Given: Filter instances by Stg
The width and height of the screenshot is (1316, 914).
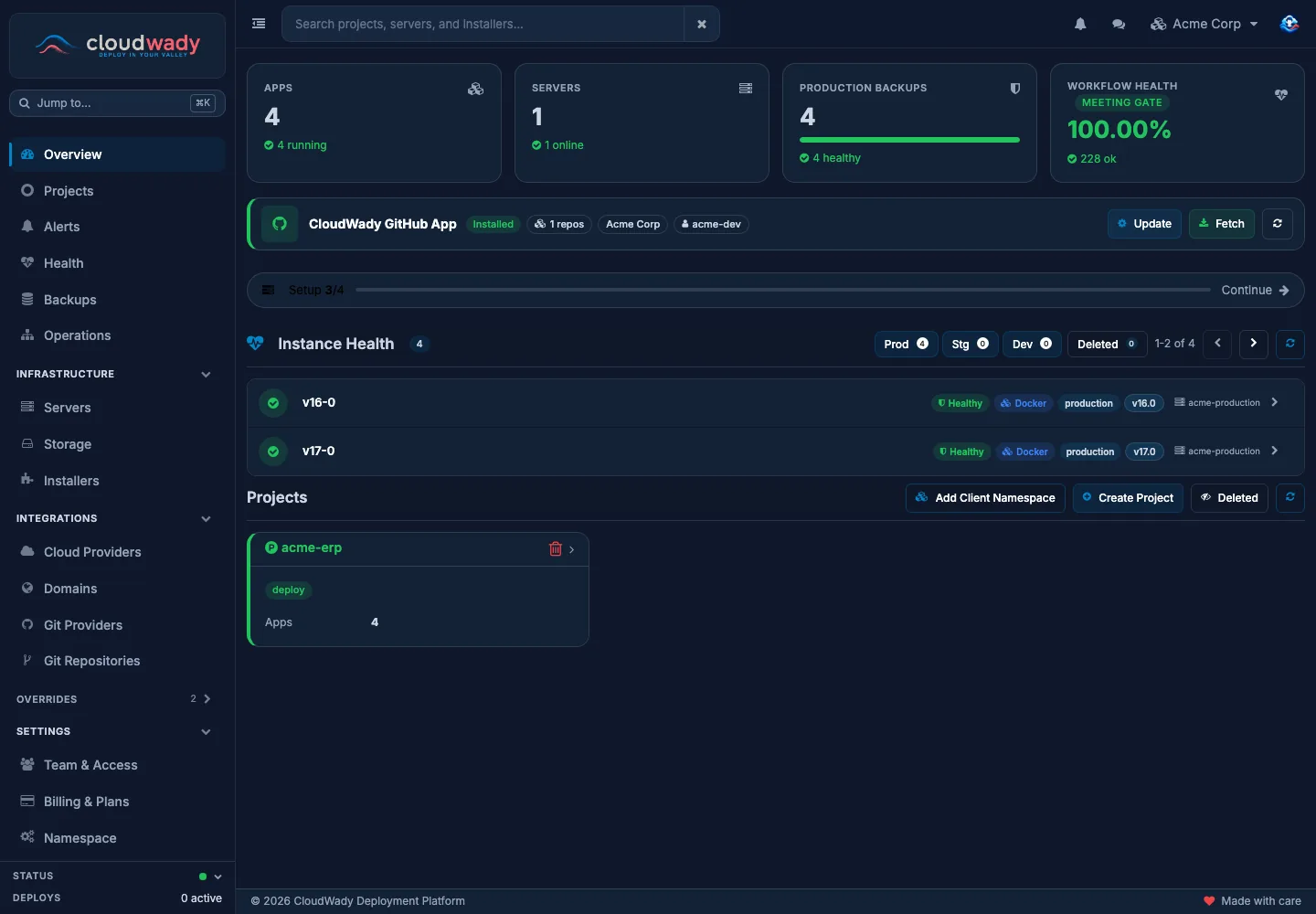Looking at the screenshot, I should [x=970, y=344].
